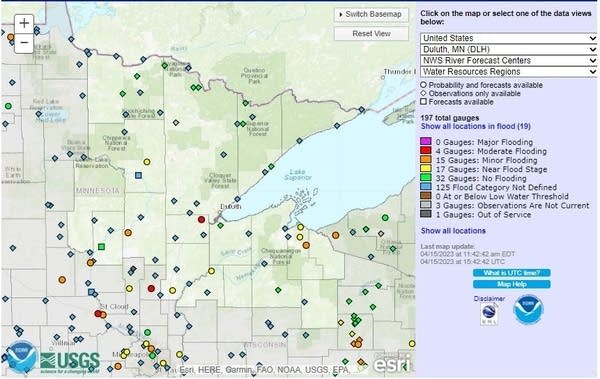This screenshot has width=600, height=379.
Task: Click the WISCONSIN state label
Action: click(x=265, y=345)
